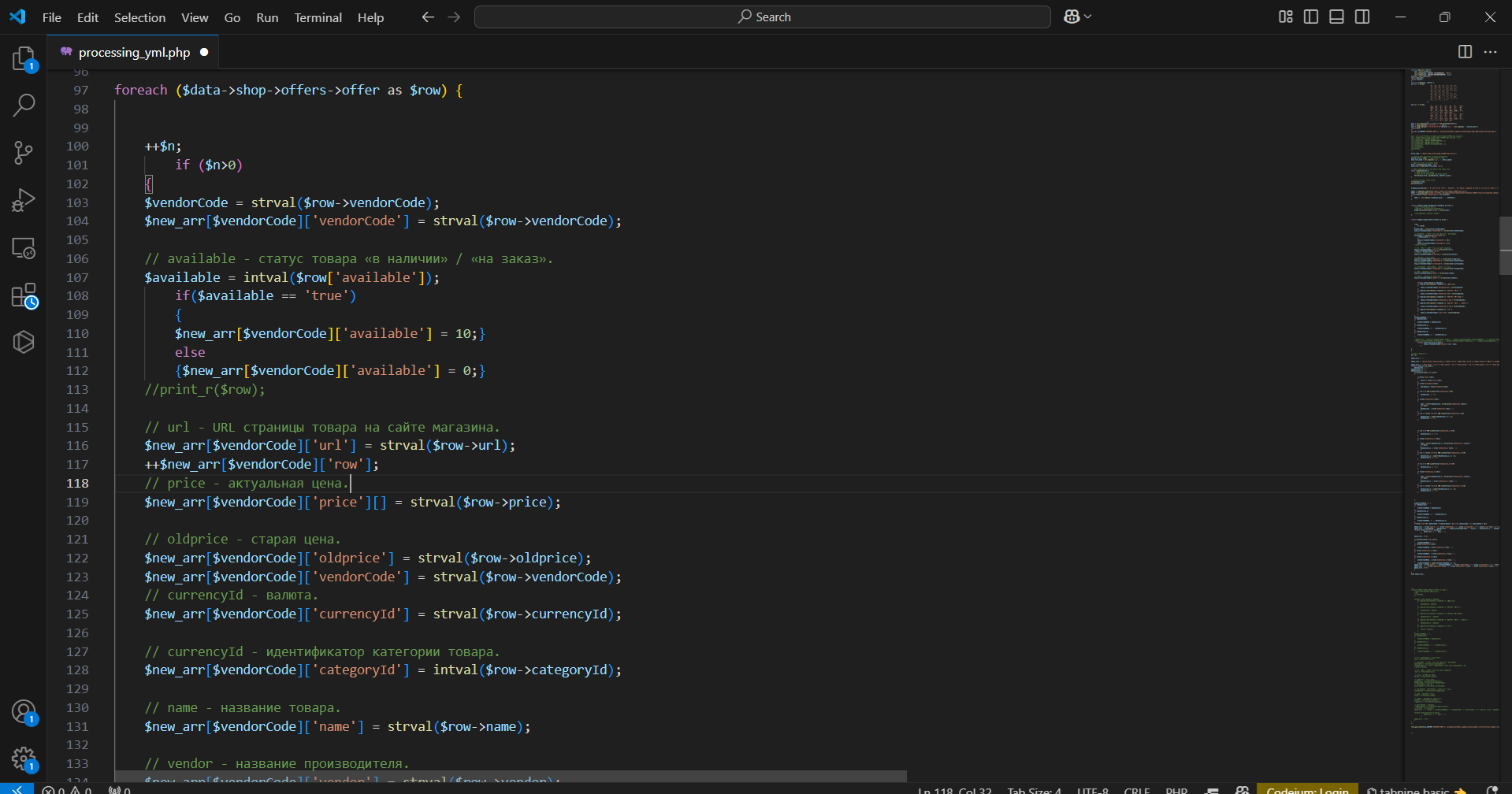Open the Manage gear icon
Screen dimensions: 1512x794
(x=24, y=760)
